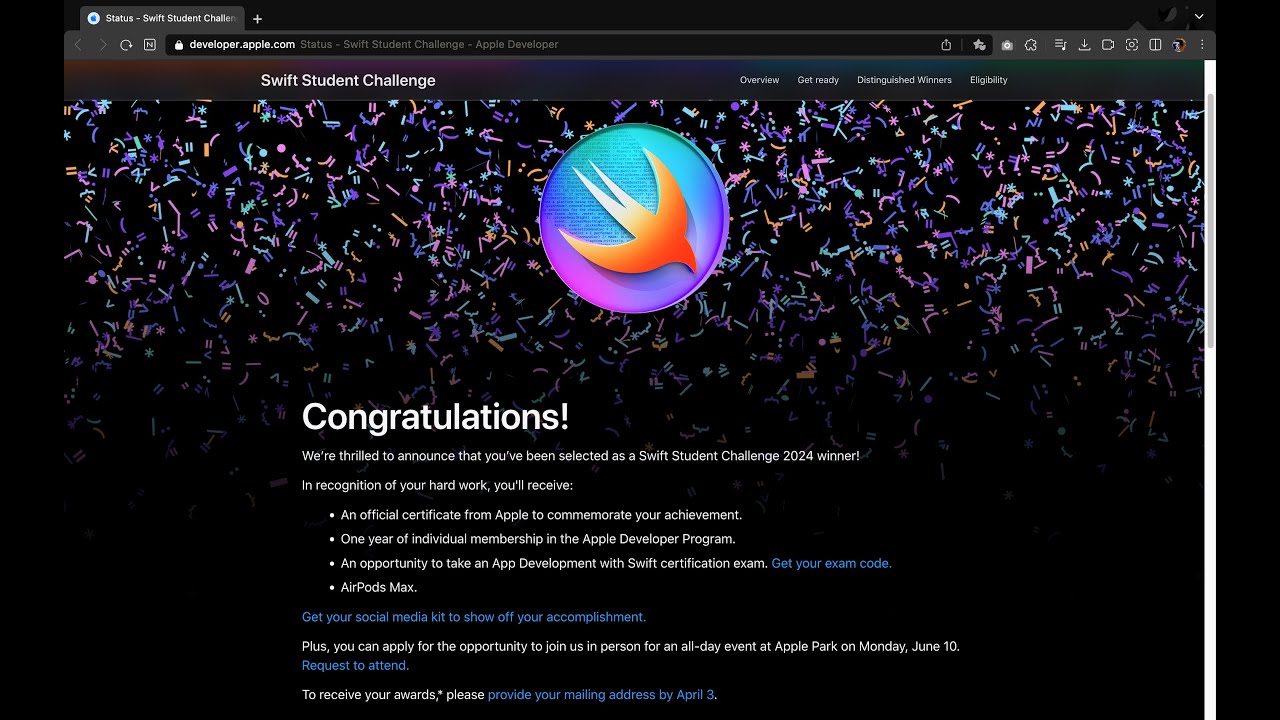Click the screen recorder video icon
The width and height of the screenshot is (1280, 720).
pyautogui.click(x=1108, y=45)
